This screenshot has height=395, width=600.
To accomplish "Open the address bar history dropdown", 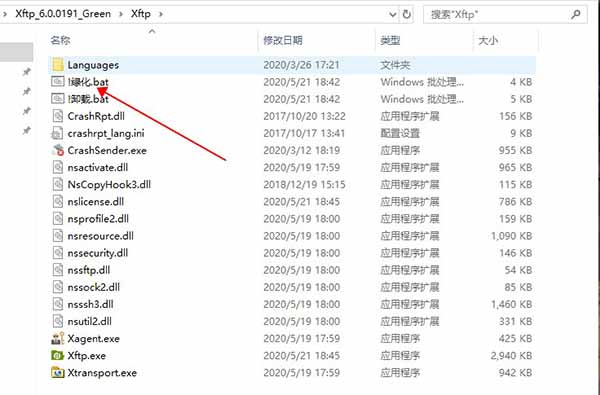I will (x=393, y=15).
